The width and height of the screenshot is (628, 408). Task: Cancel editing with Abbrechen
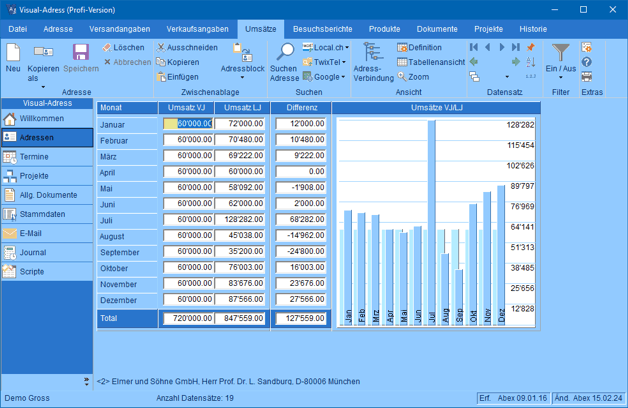[127, 62]
